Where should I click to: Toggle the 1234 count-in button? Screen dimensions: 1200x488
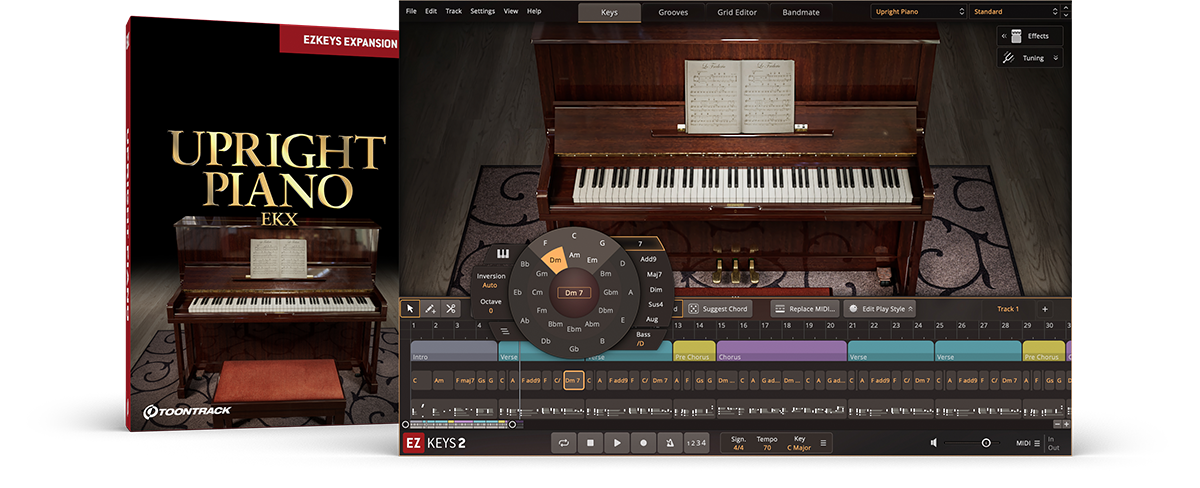coord(696,443)
